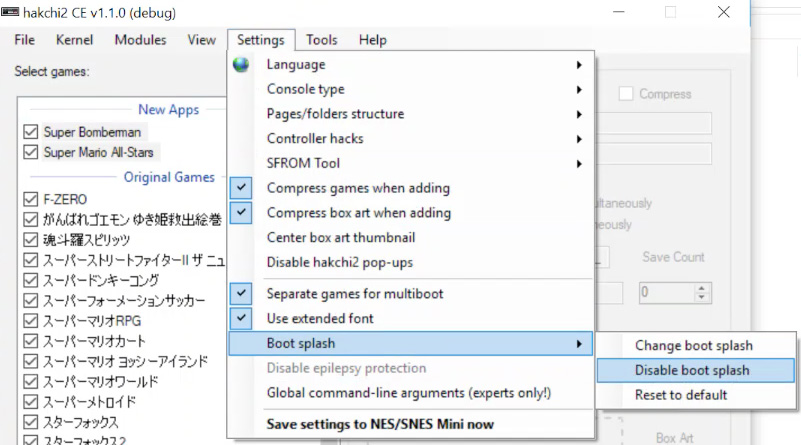Open the Modules menu
801x445 pixels.
coord(140,40)
